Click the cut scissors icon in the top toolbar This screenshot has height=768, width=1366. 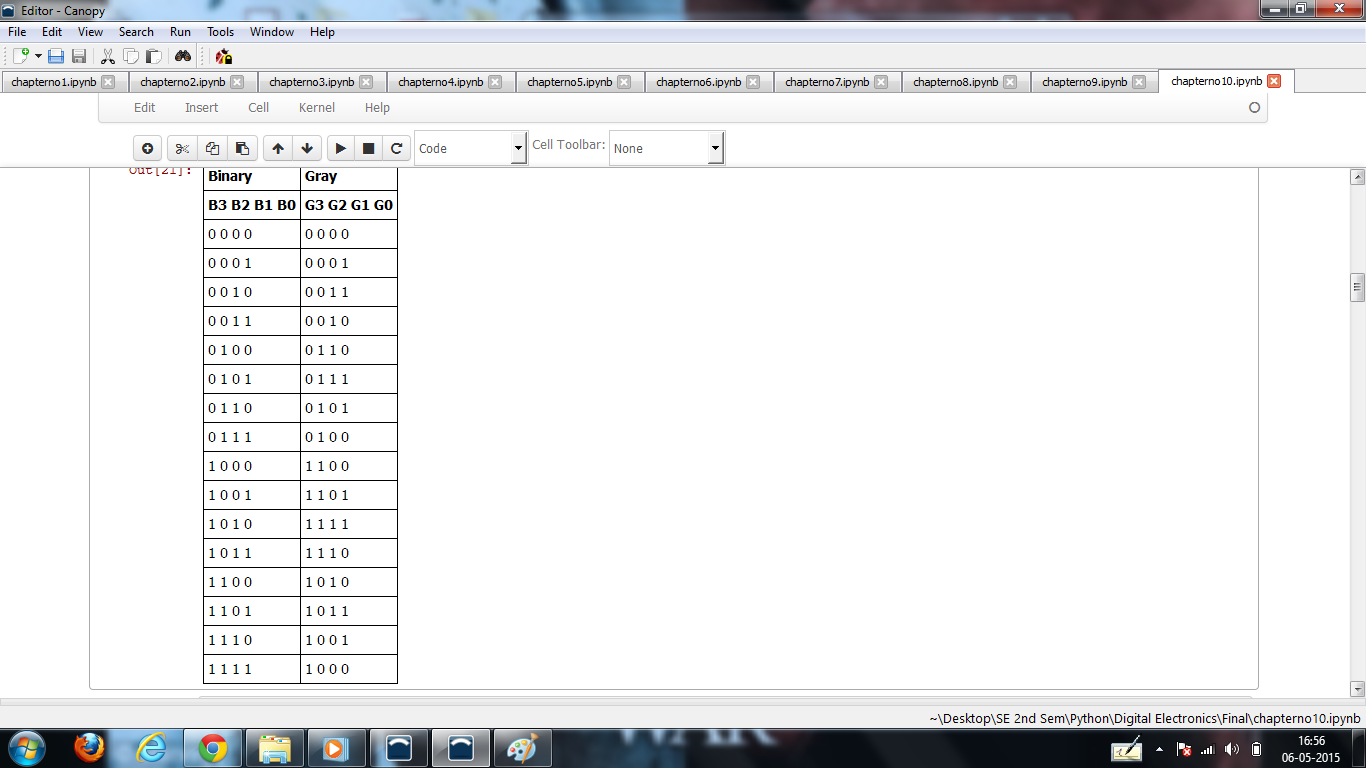coord(107,56)
